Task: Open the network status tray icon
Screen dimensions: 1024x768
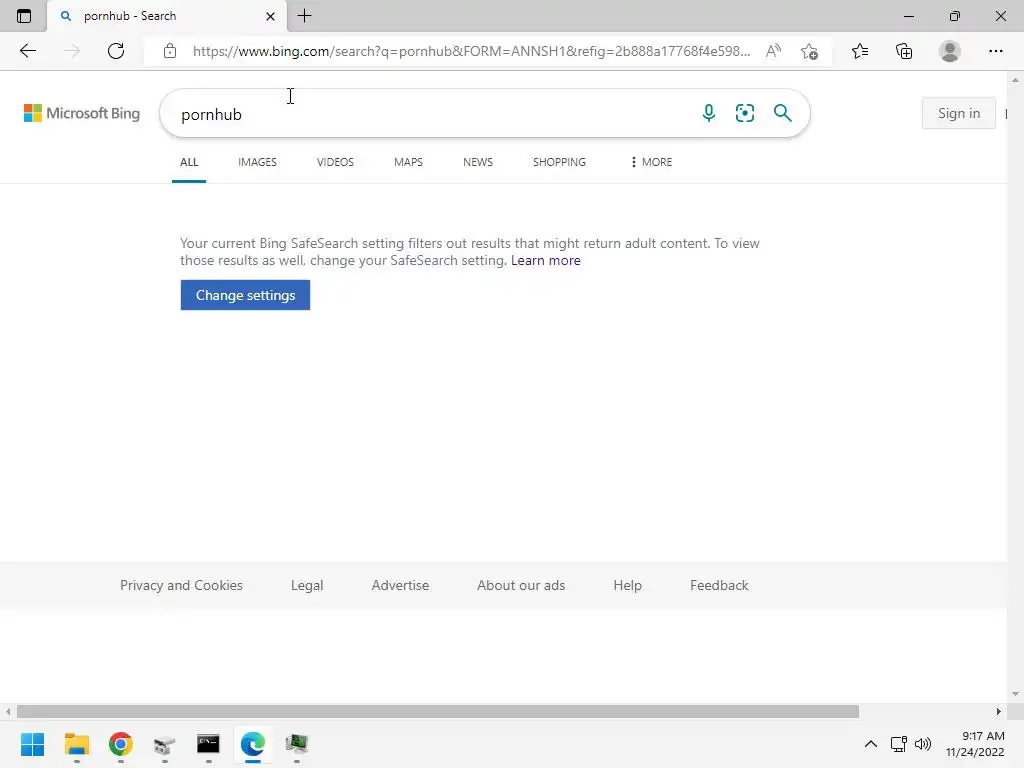Action: click(899, 744)
